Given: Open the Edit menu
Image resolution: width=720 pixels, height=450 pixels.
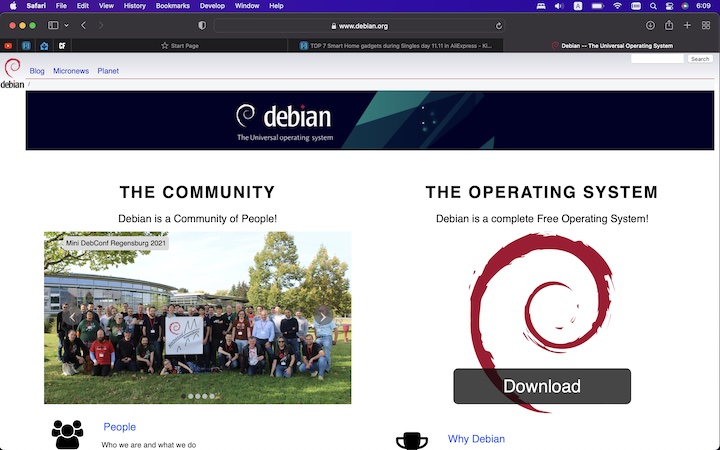Looking at the screenshot, I should 83,6.
